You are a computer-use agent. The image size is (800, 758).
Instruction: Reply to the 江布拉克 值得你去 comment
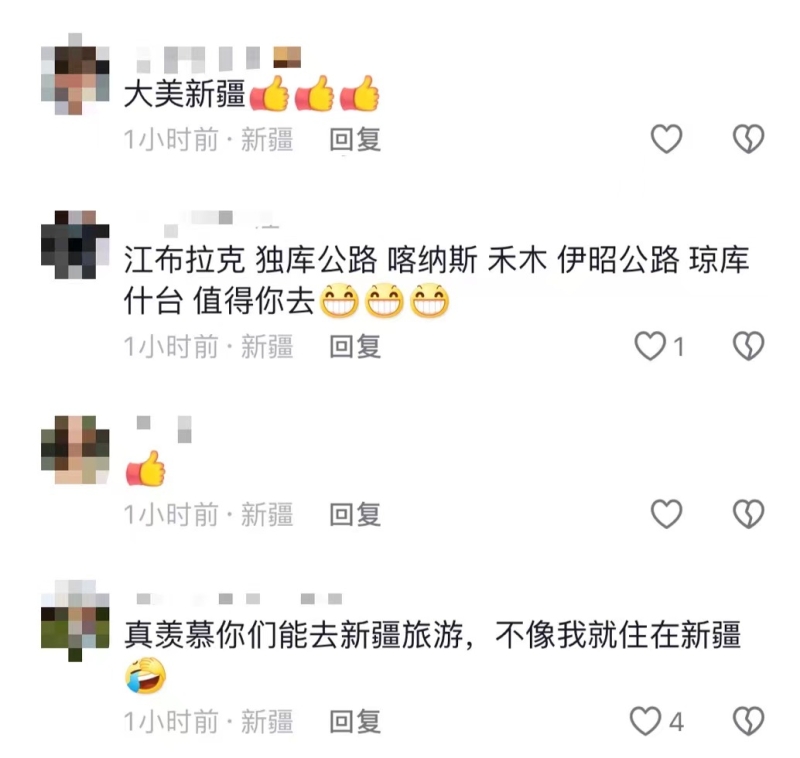[x=355, y=347]
